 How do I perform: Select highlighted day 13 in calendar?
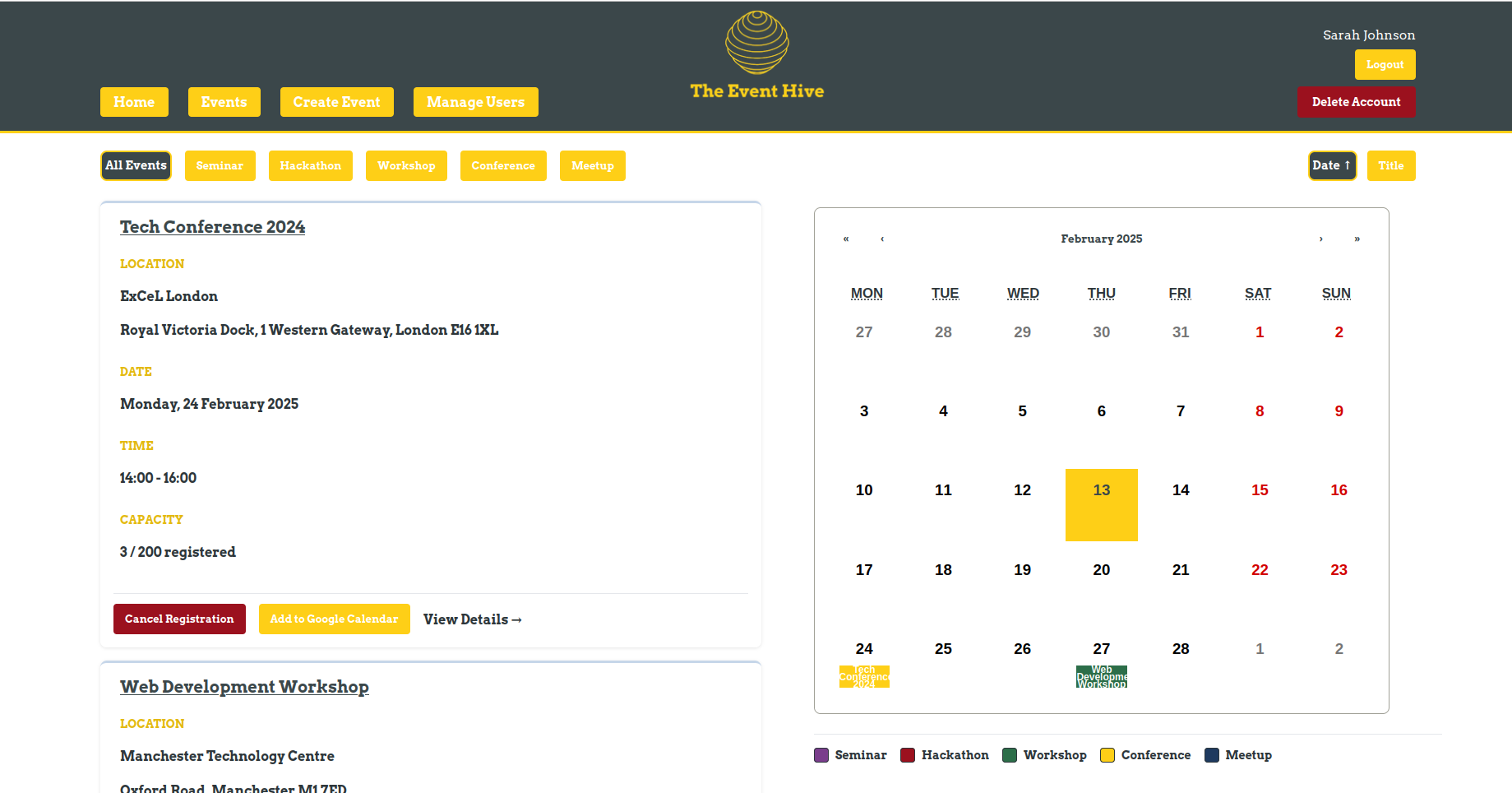(1102, 505)
